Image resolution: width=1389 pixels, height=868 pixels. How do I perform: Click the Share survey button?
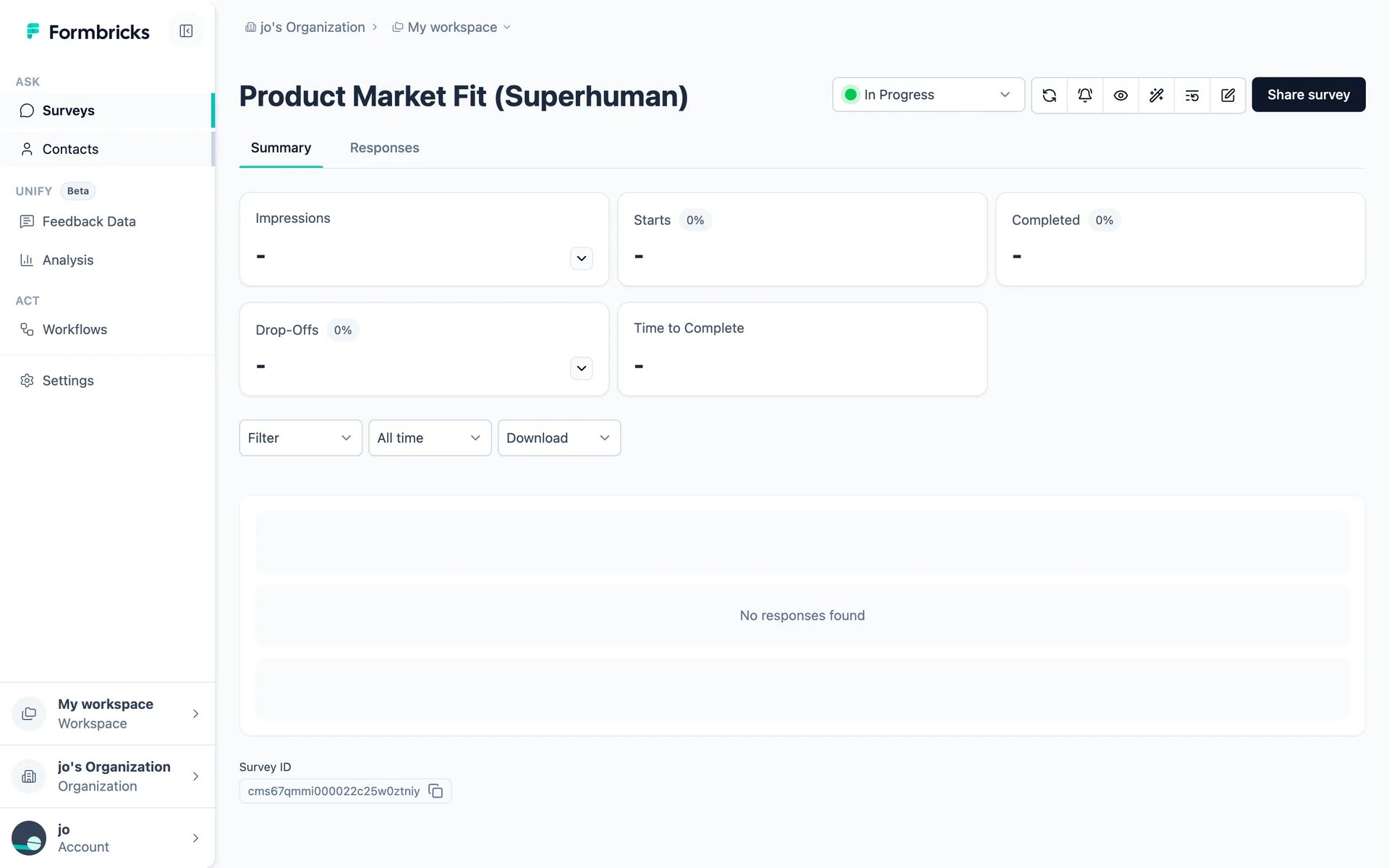[x=1308, y=95]
